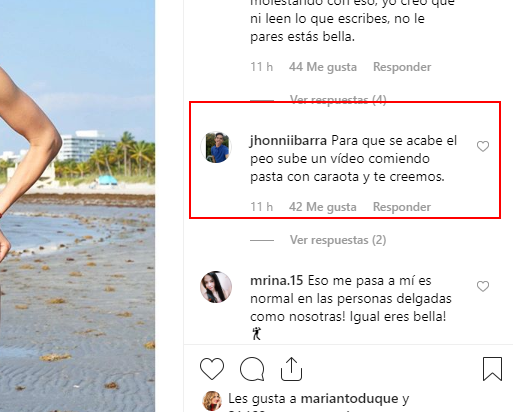
Task: Like mrina.15's comment heart
Action: click(x=483, y=286)
